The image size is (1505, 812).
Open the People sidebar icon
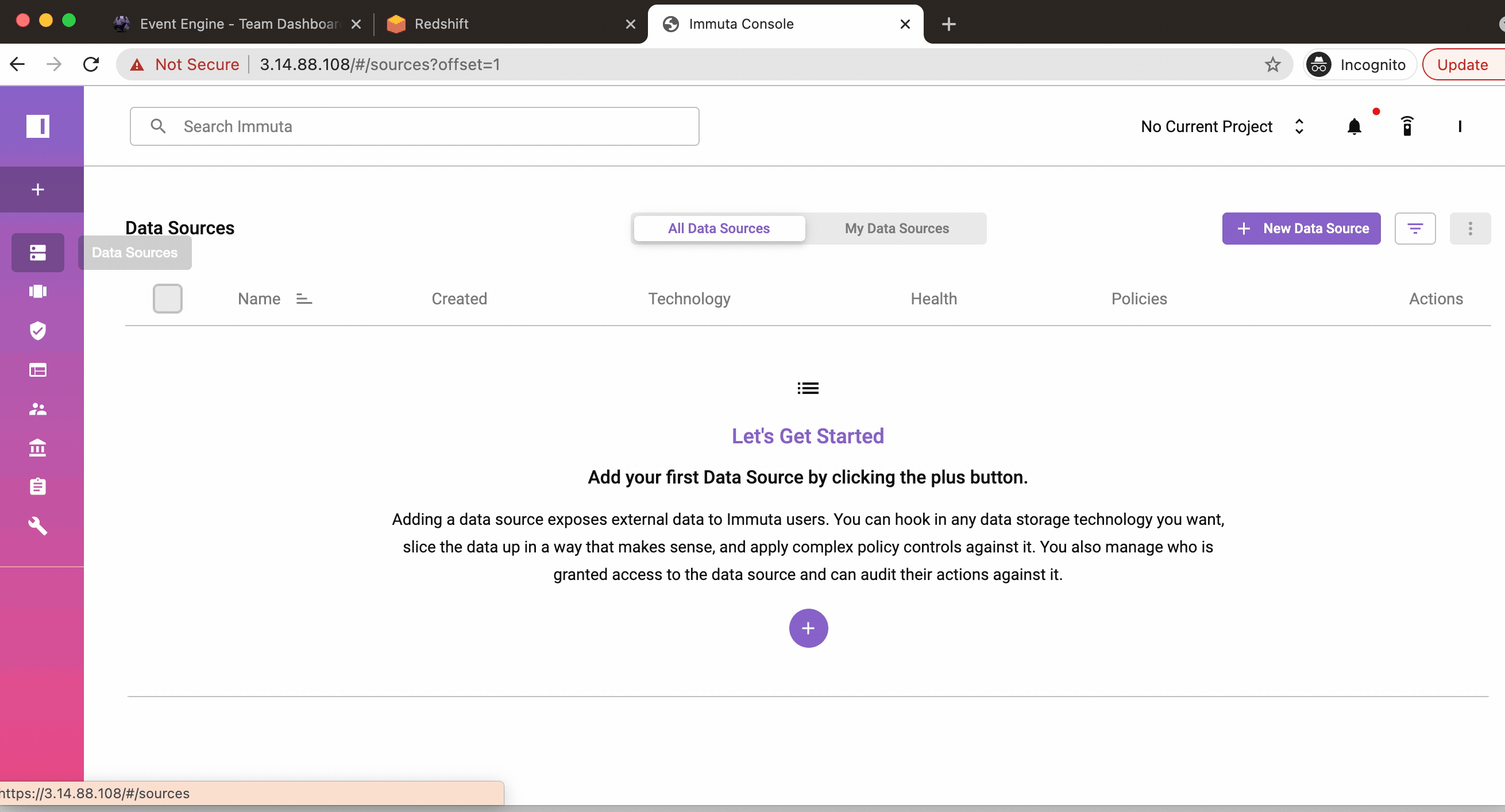(38, 409)
